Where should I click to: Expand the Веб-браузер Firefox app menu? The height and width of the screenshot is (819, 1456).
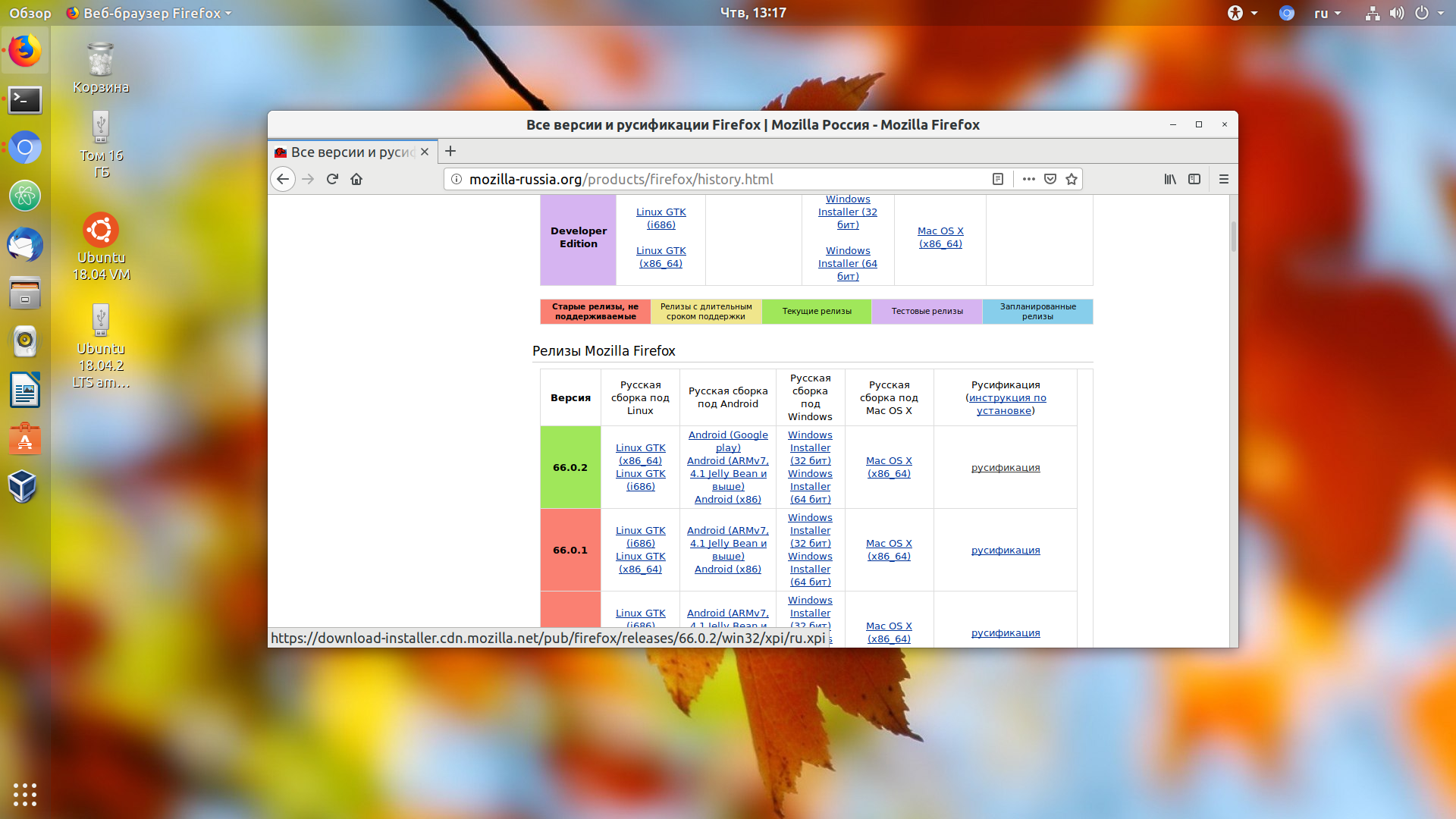pos(149,13)
